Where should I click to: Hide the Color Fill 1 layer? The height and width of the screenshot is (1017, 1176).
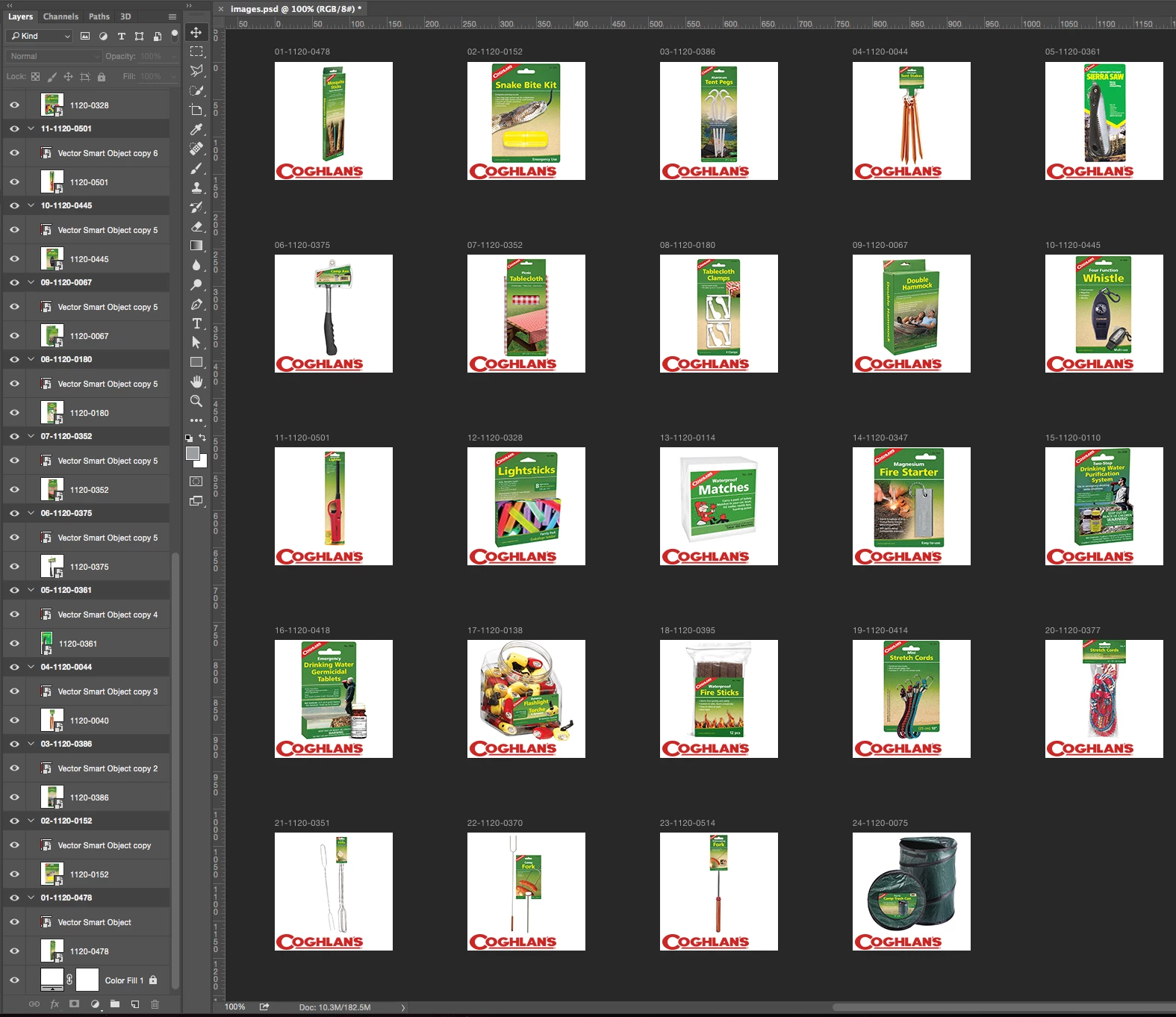pos(14,980)
